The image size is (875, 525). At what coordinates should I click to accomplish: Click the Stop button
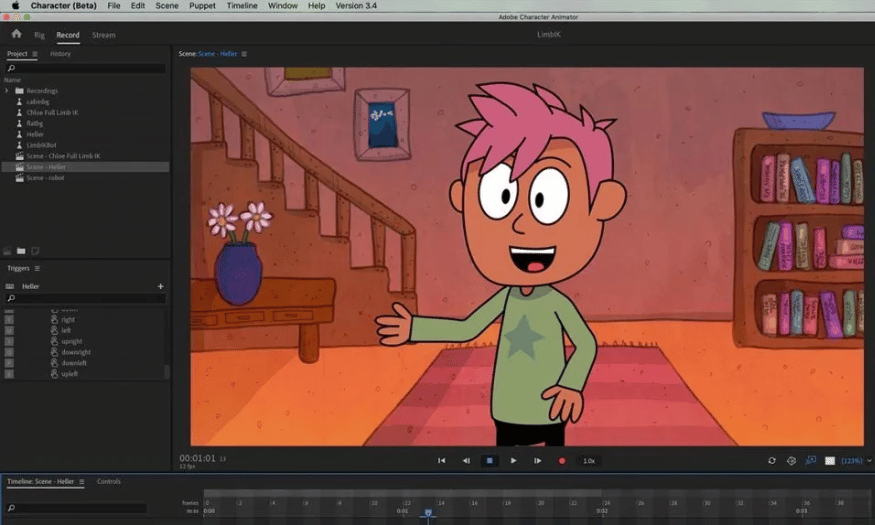point(489,461)
